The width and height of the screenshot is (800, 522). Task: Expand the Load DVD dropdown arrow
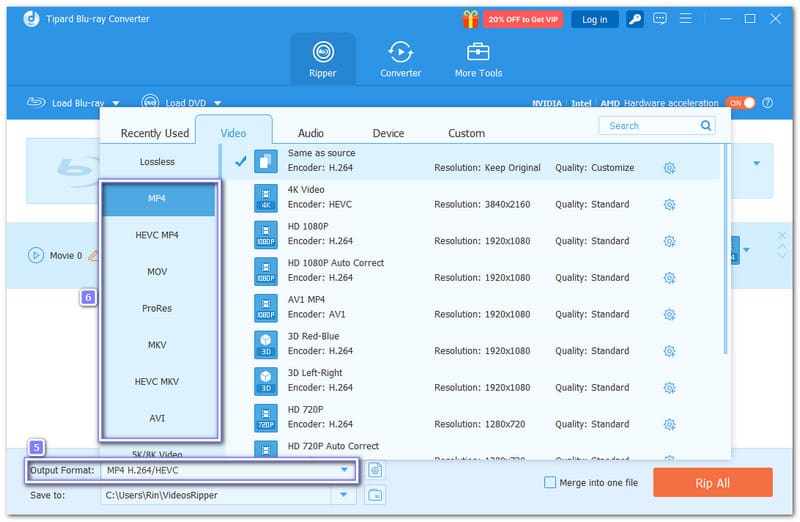click(218, 103)
